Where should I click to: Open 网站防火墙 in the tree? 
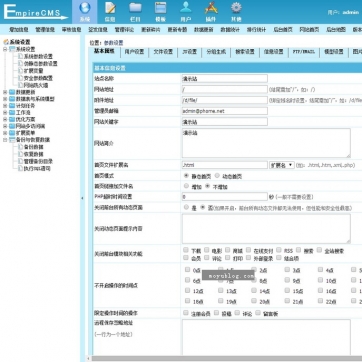click(x=36, y=85)
